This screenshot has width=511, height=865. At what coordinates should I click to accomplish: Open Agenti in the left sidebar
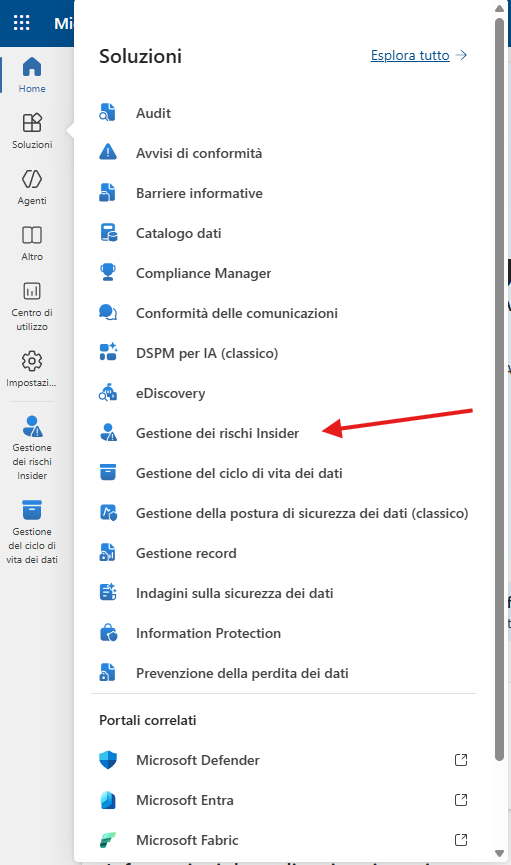pyautogui.click(x=32, y=187)
